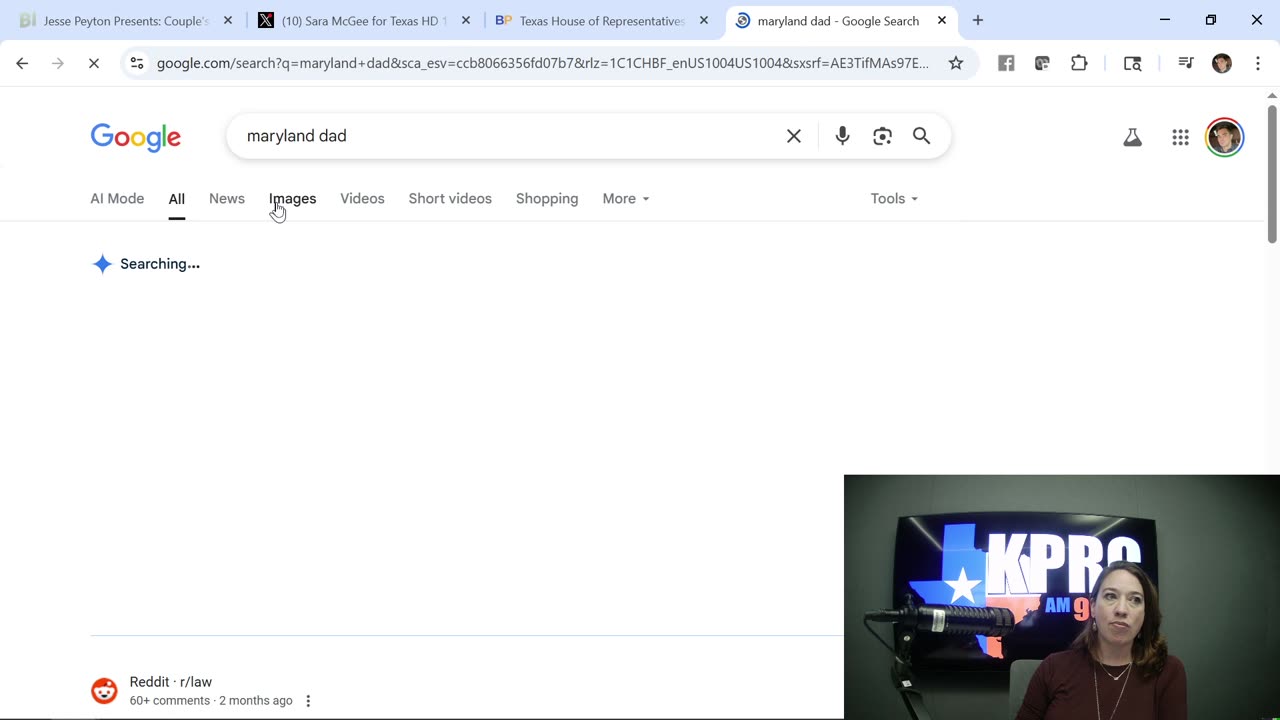The width and height of the screenshot is (1280, 720).
Task: Switch to Jesse Peyton Presents tab
Action: pos(125,20)
